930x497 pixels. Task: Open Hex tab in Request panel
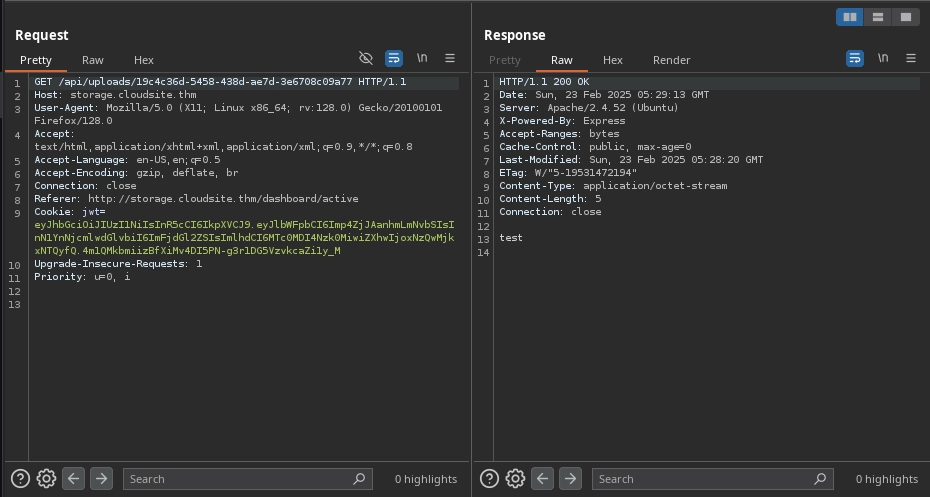[144, 60]
